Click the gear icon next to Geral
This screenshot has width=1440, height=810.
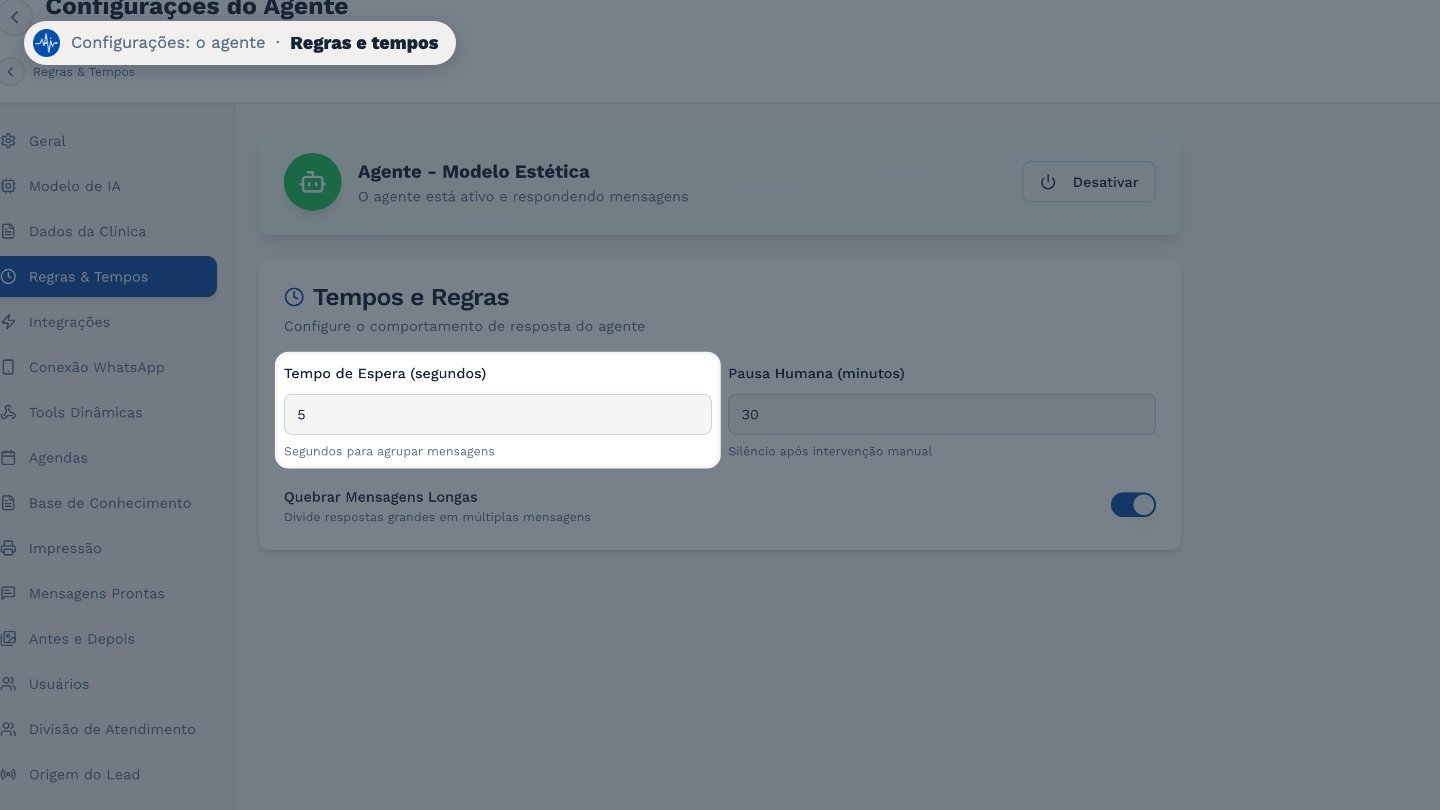tap(8, 141)
